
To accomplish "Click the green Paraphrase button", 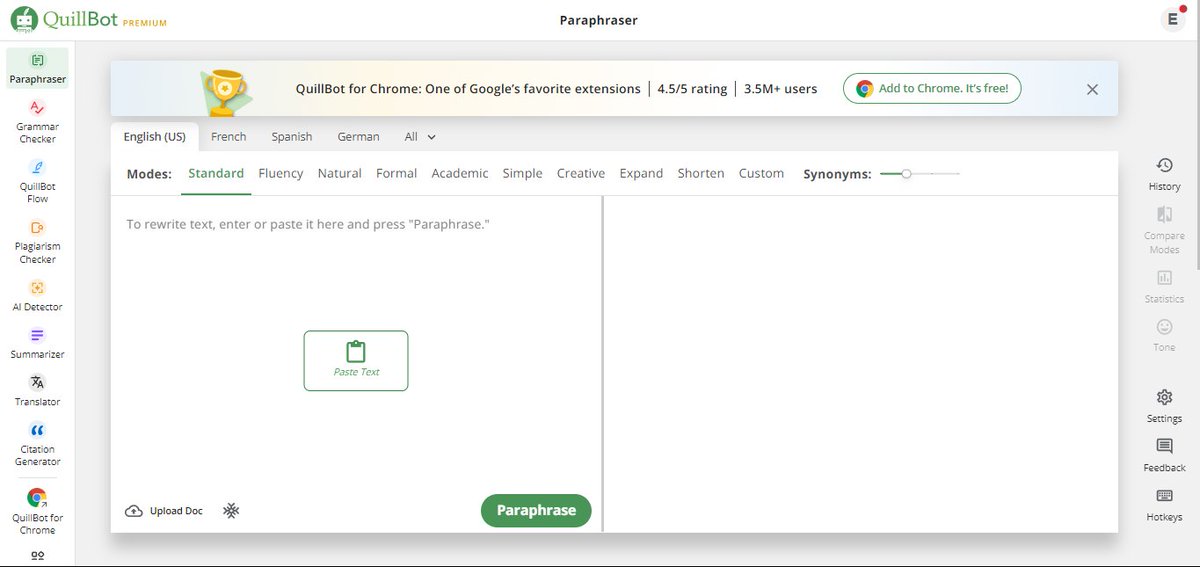I will pyautogui.click(x=536, y=510).
